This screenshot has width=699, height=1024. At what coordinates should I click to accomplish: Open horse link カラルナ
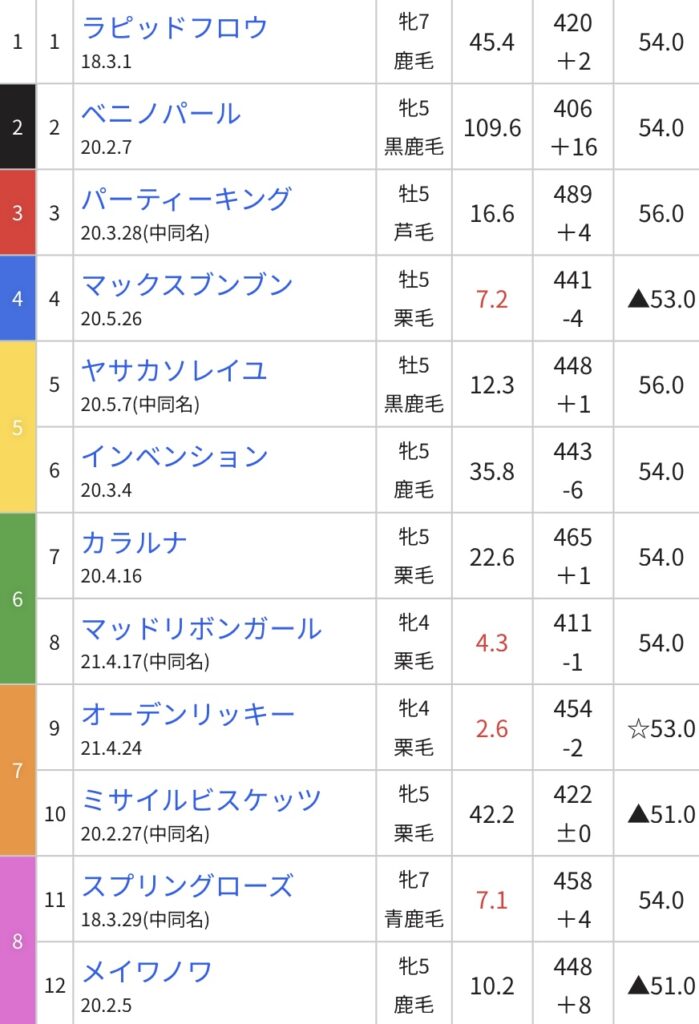click(134, 542)
